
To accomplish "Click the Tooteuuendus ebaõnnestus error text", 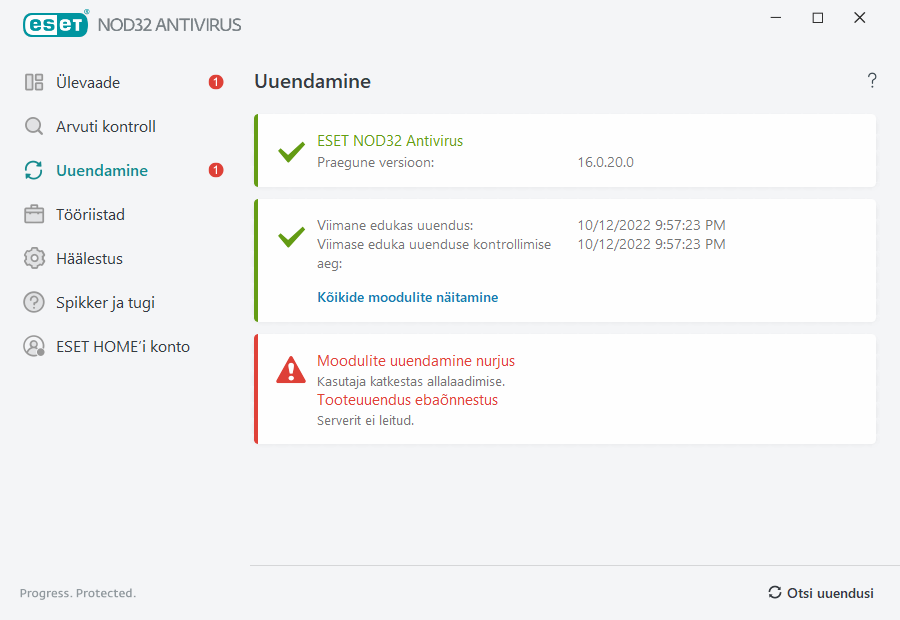I will [x=408, y=399].
